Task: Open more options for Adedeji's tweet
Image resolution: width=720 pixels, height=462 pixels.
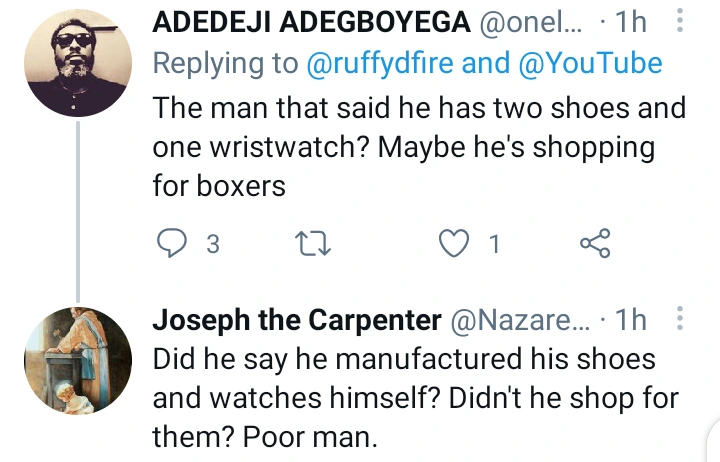Action: (x=680, y=21)
